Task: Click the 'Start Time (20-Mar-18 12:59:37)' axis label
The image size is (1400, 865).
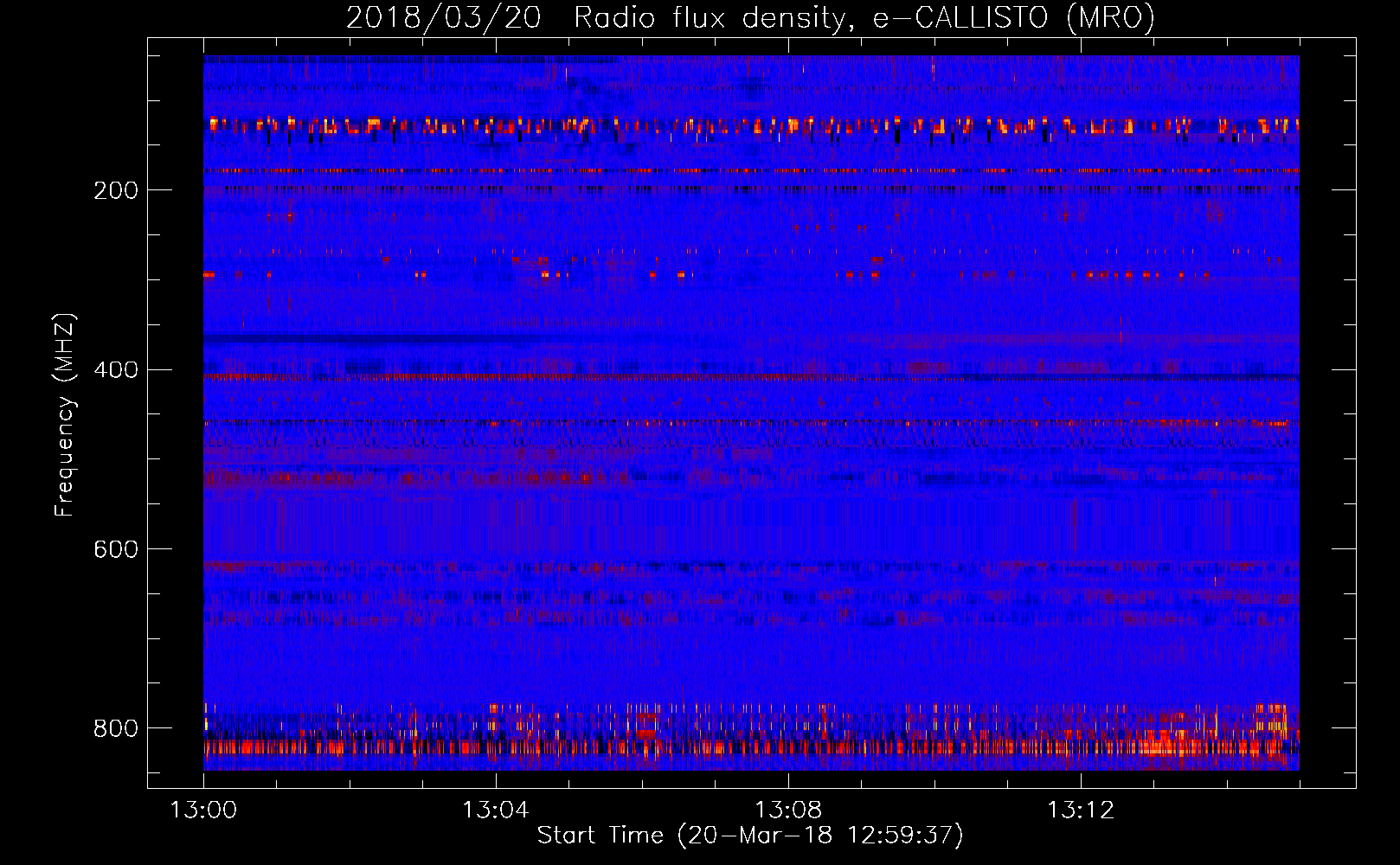Action: (750, 836)
